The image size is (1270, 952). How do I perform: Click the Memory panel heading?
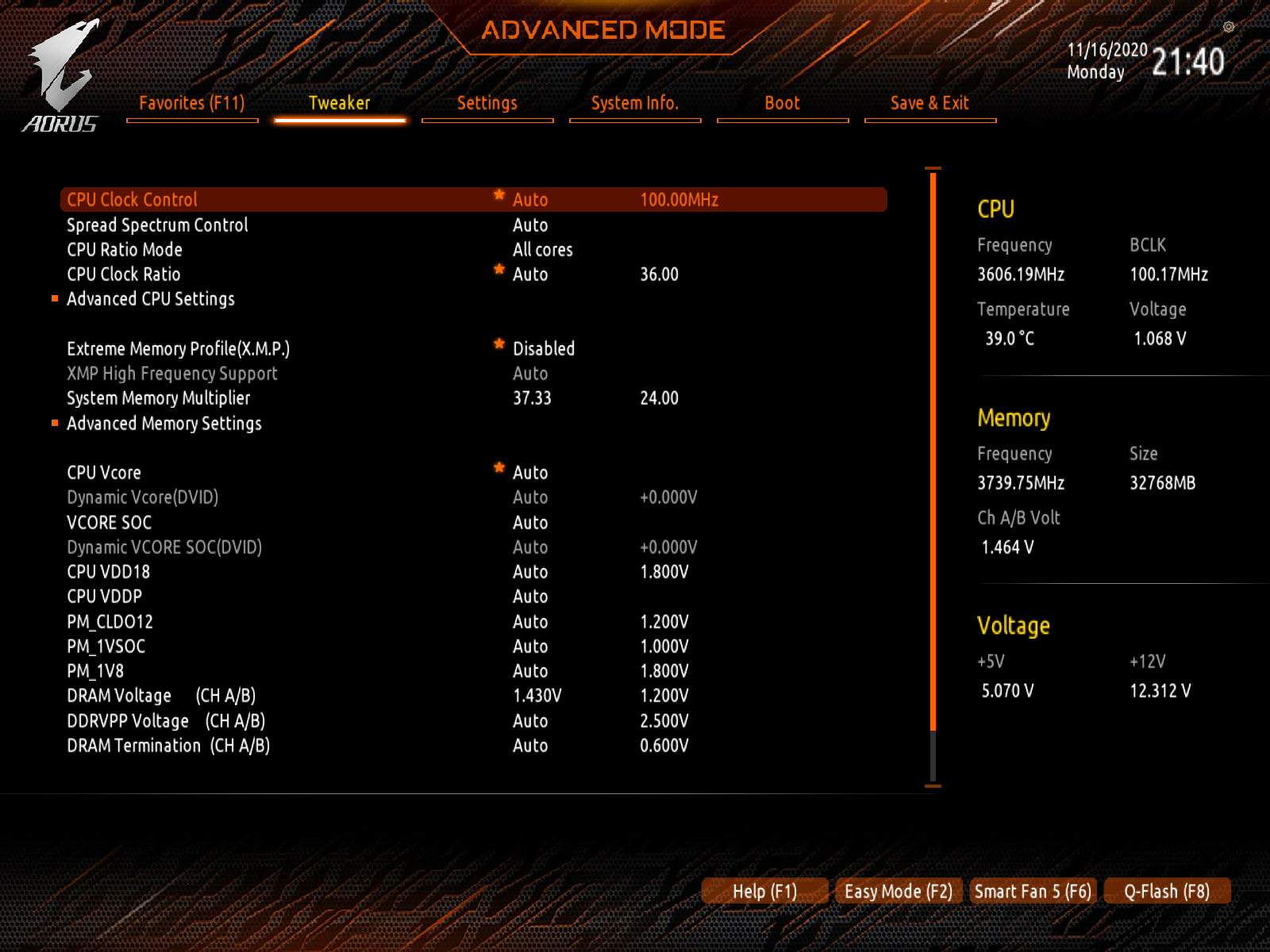point(1014,418)
